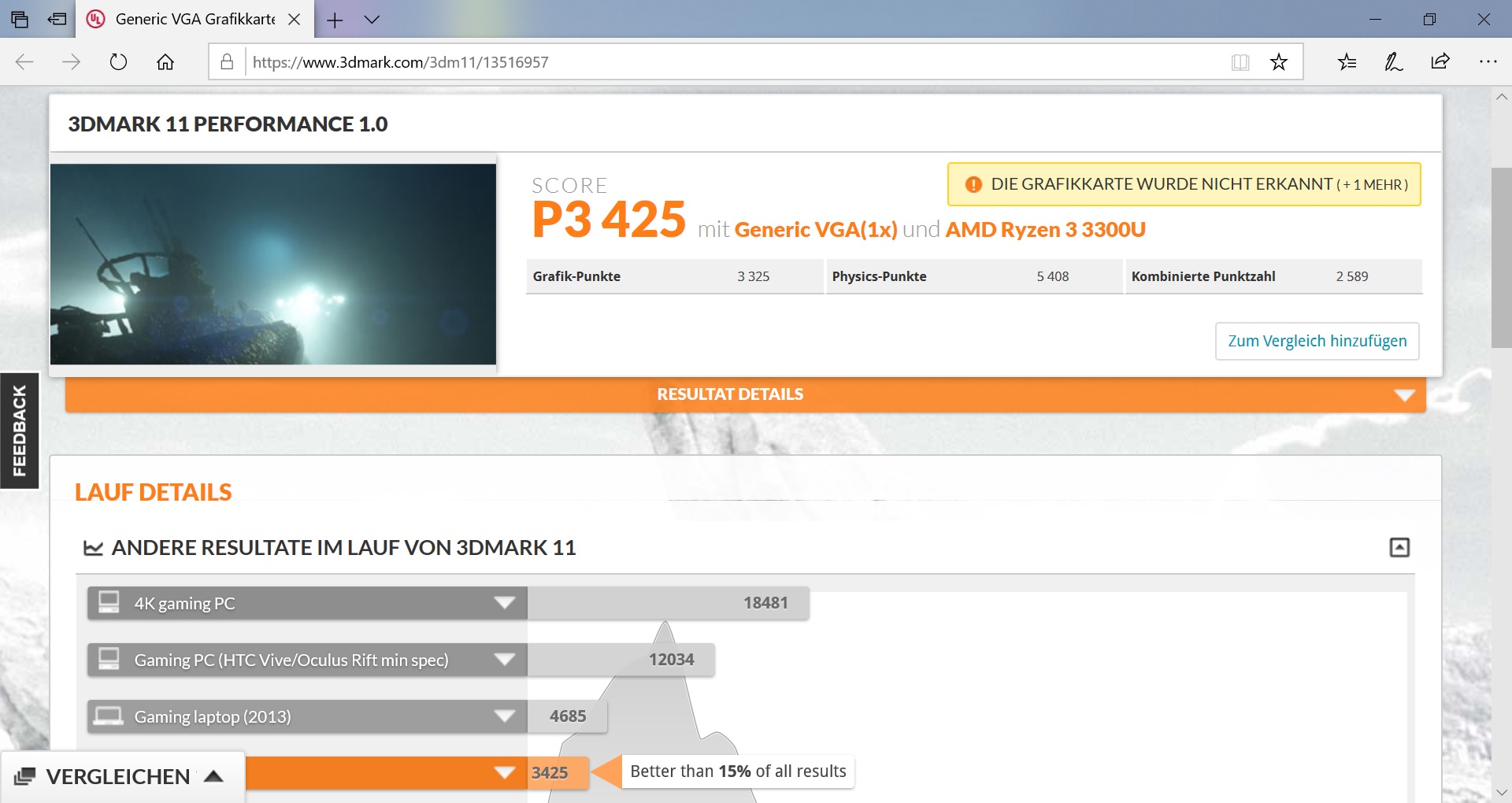
Task: Open the FEEDBACK side tab
Action: pos(20,430)
